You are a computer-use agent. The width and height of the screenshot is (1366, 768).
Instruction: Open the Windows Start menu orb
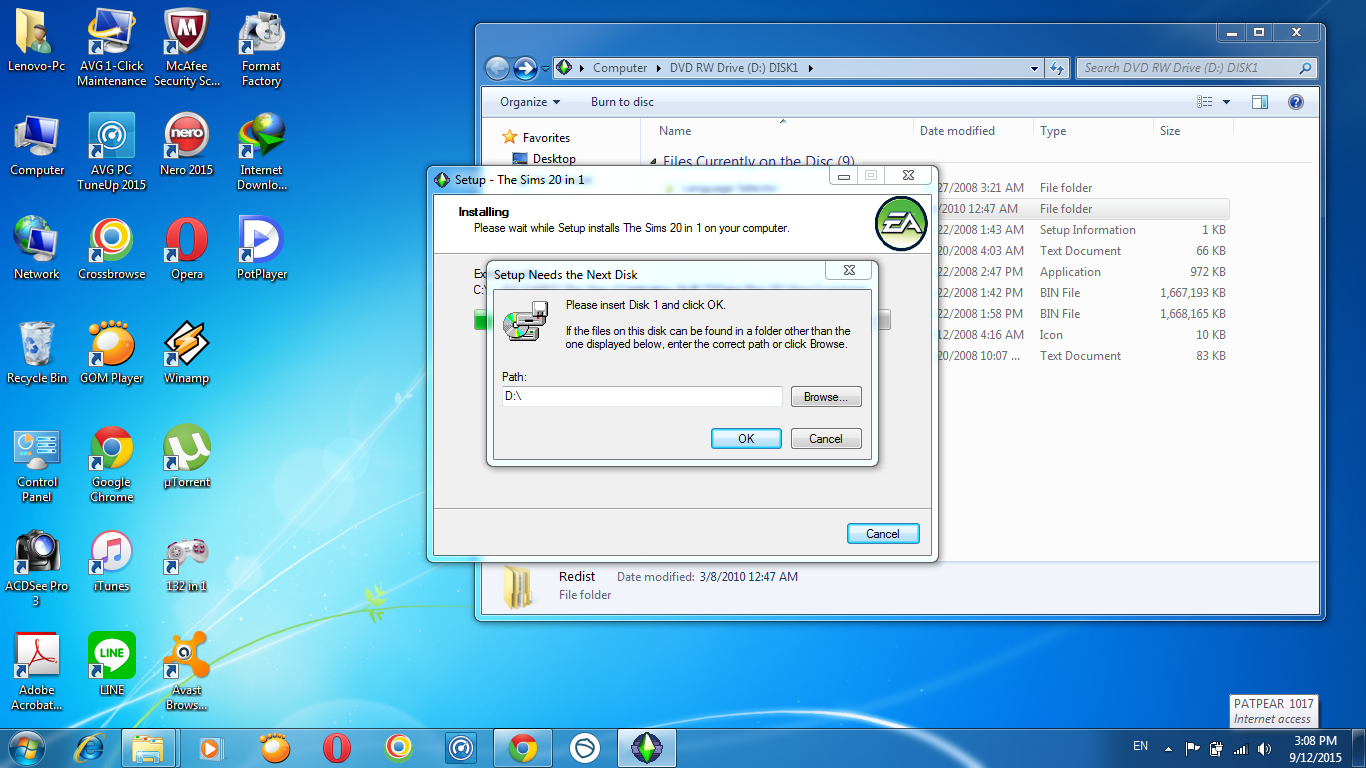pyautogui.click(x=27, y=746)
